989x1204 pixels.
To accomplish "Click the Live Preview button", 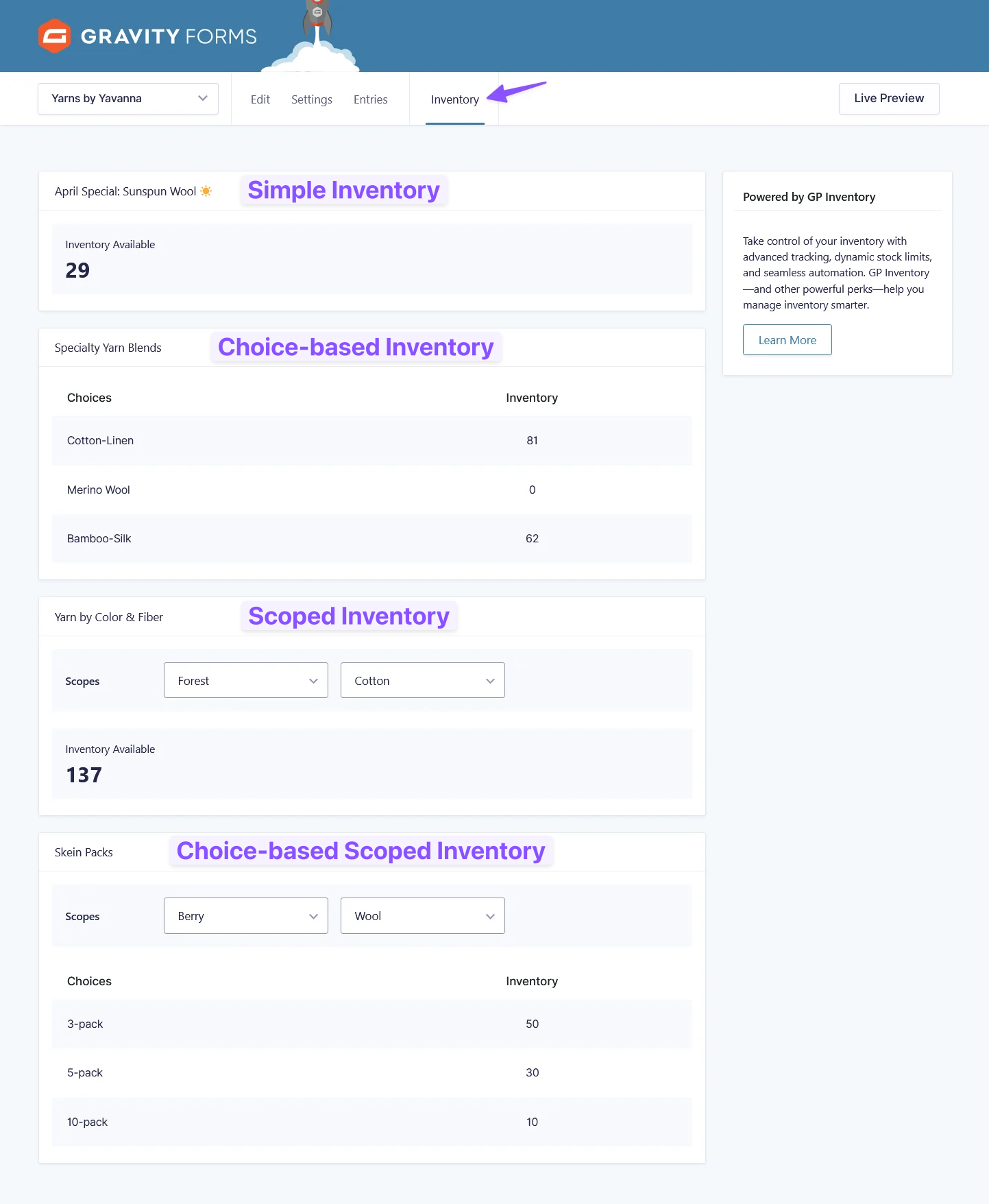I will point(888,99).
